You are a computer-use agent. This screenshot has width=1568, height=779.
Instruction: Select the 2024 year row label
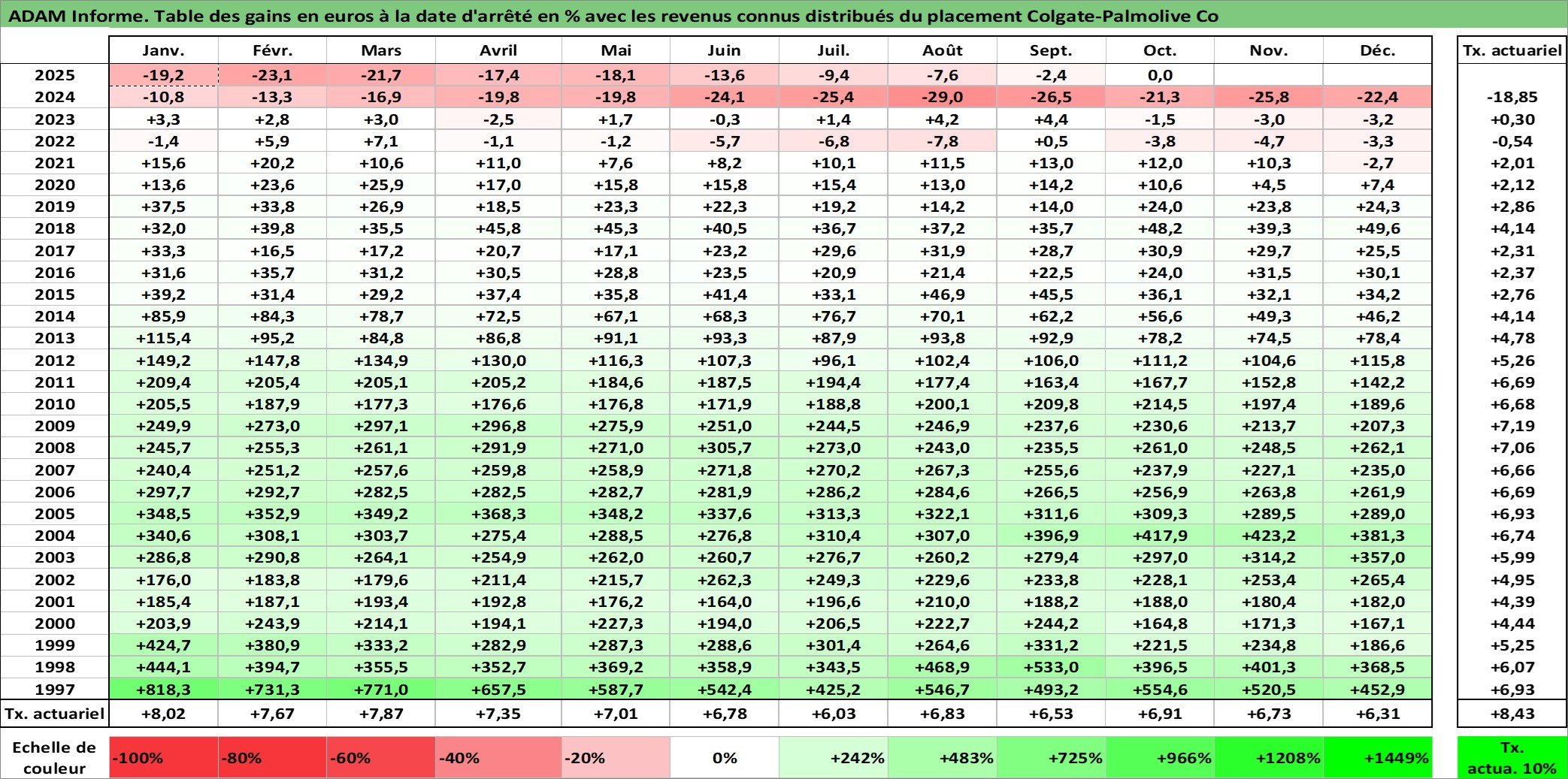pyautogui.click(x=55, y=97)
